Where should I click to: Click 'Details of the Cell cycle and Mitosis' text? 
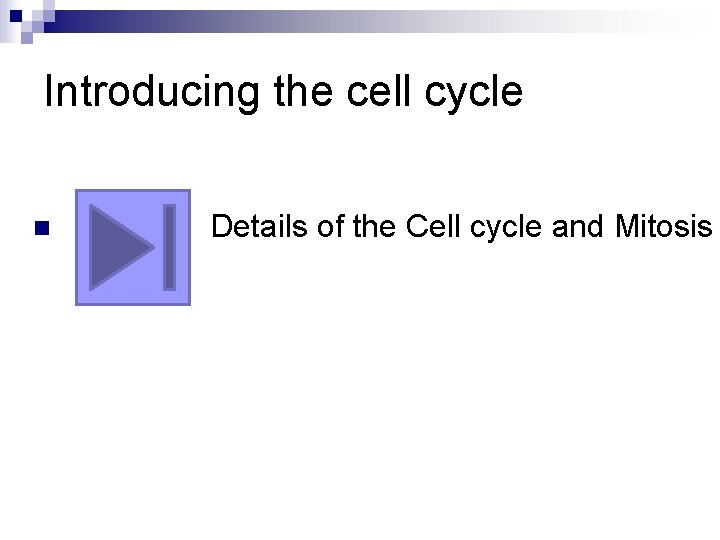[x=461, y=227]
